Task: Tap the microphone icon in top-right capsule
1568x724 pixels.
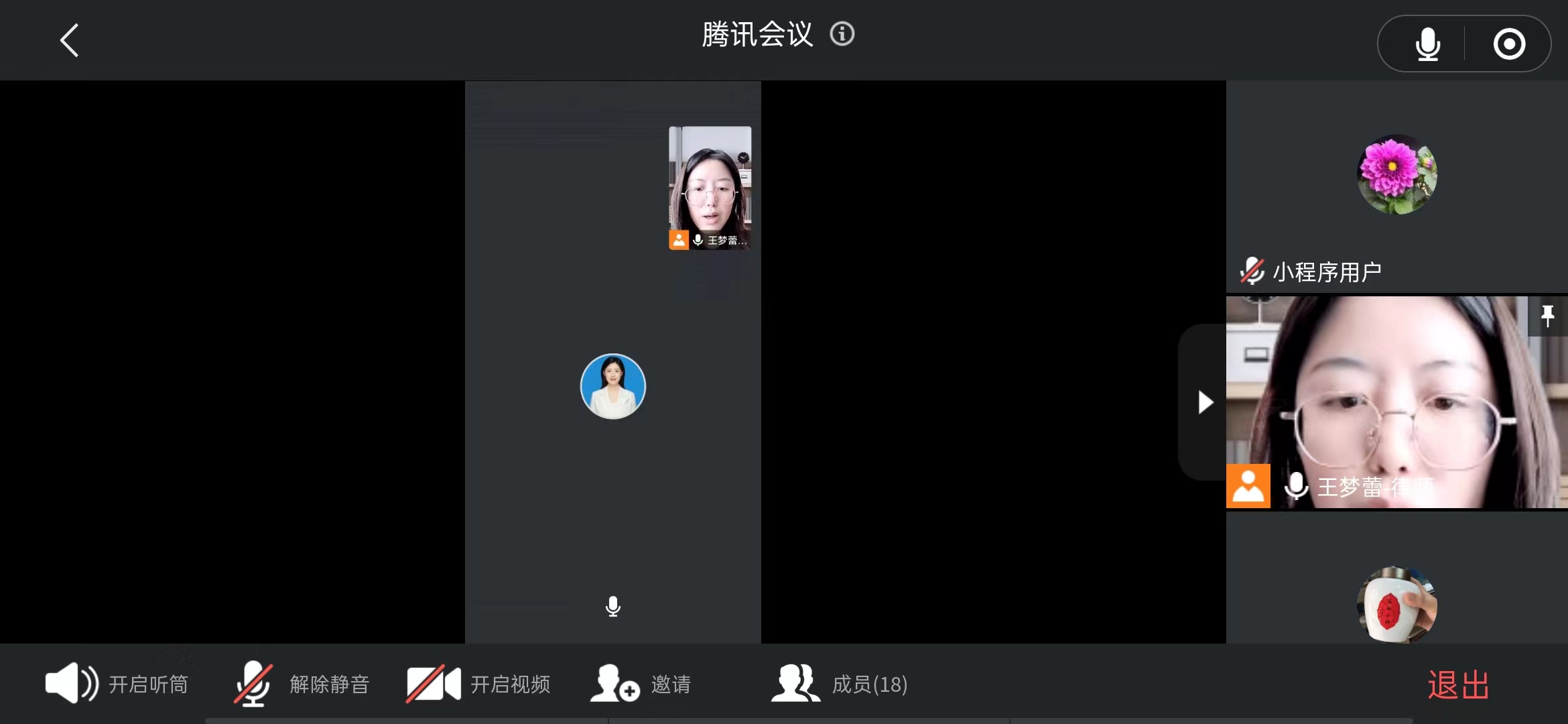Action: 1427,44
